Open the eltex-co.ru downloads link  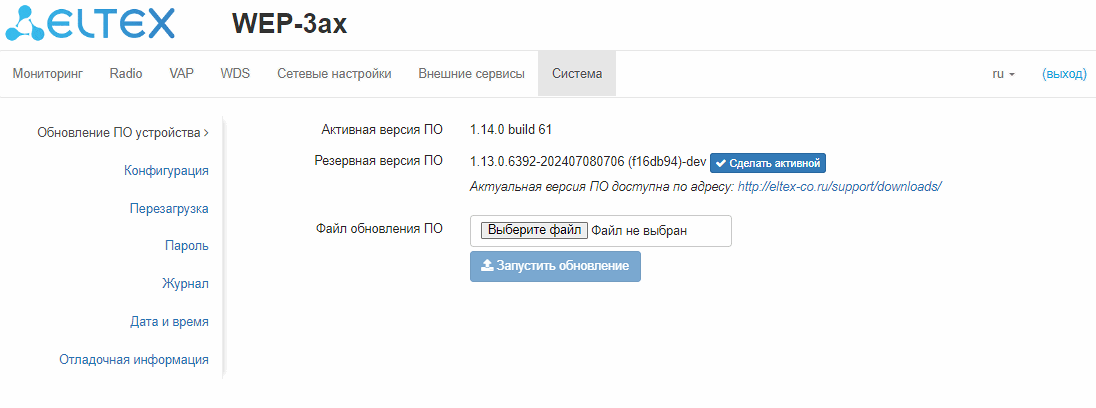[x=840, y=187]
